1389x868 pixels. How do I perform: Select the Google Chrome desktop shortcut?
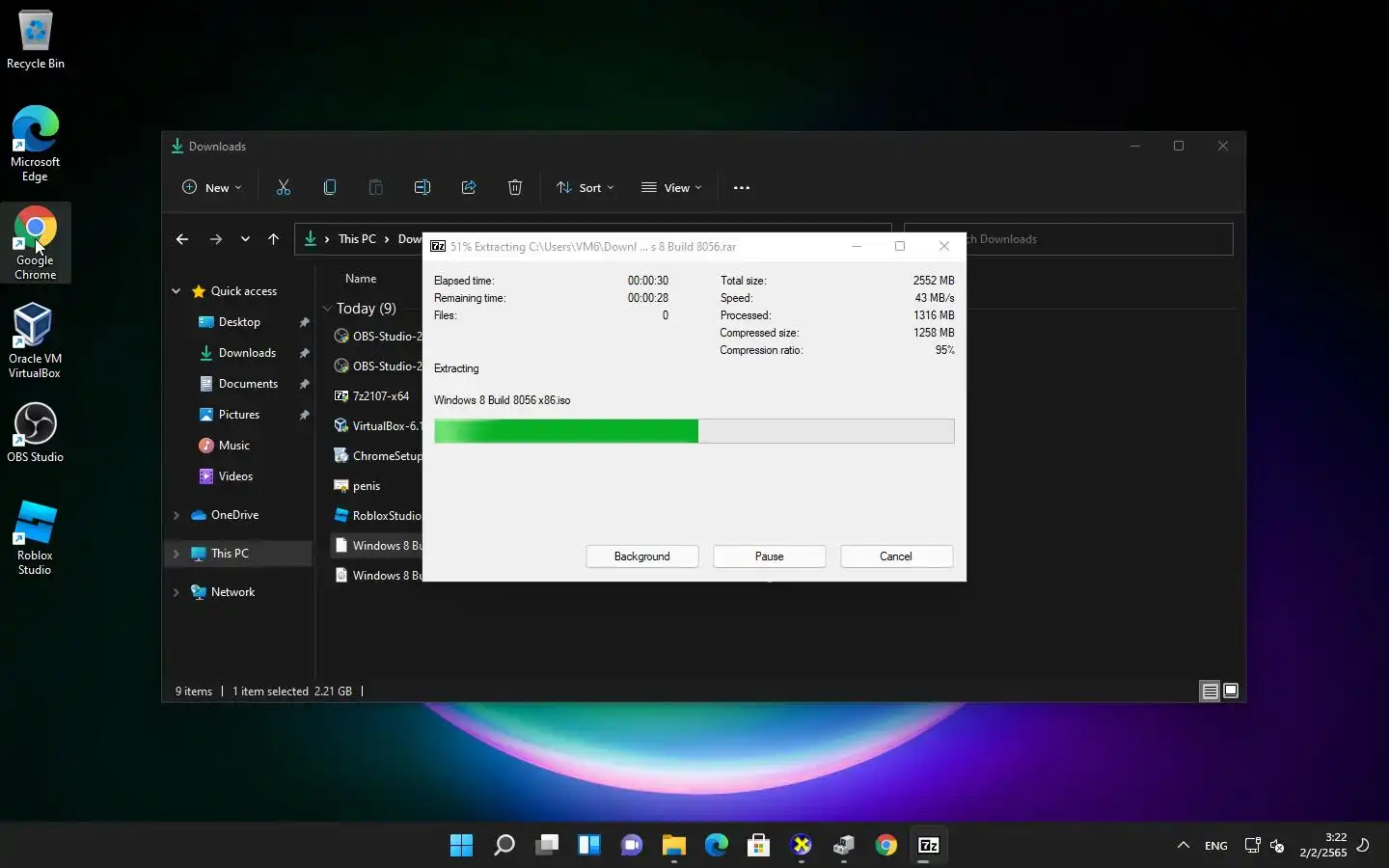coord(36,243)
